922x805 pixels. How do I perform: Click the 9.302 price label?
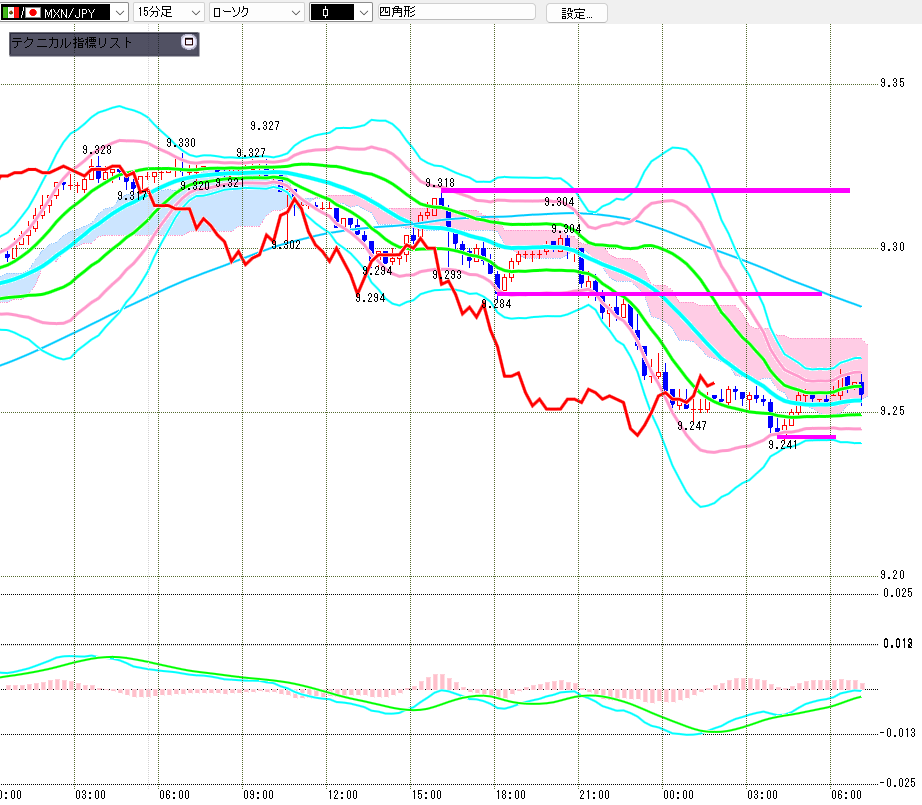coord(286,245)
